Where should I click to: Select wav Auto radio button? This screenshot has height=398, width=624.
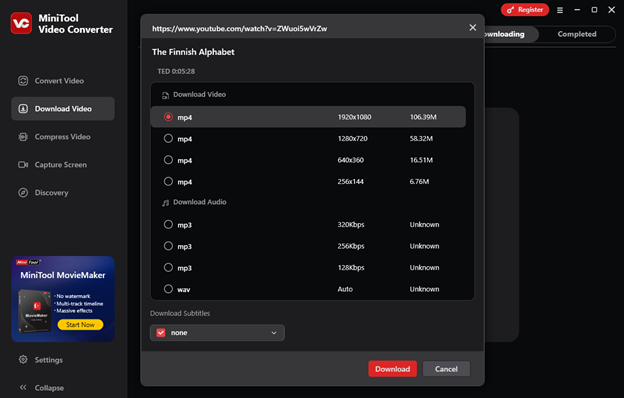pos(168,289)
